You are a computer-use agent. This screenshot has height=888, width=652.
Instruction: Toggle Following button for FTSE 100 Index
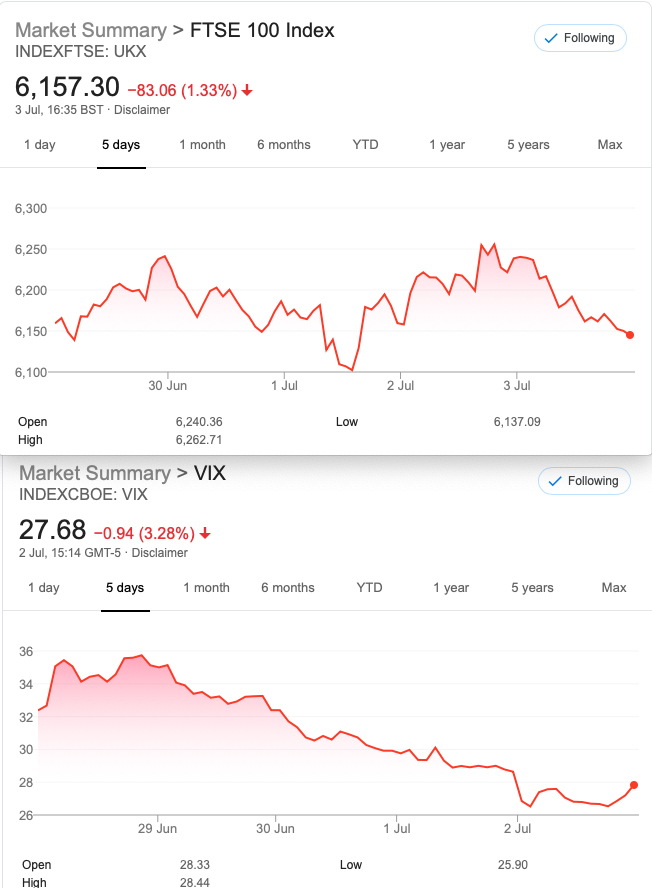(580, 38)
